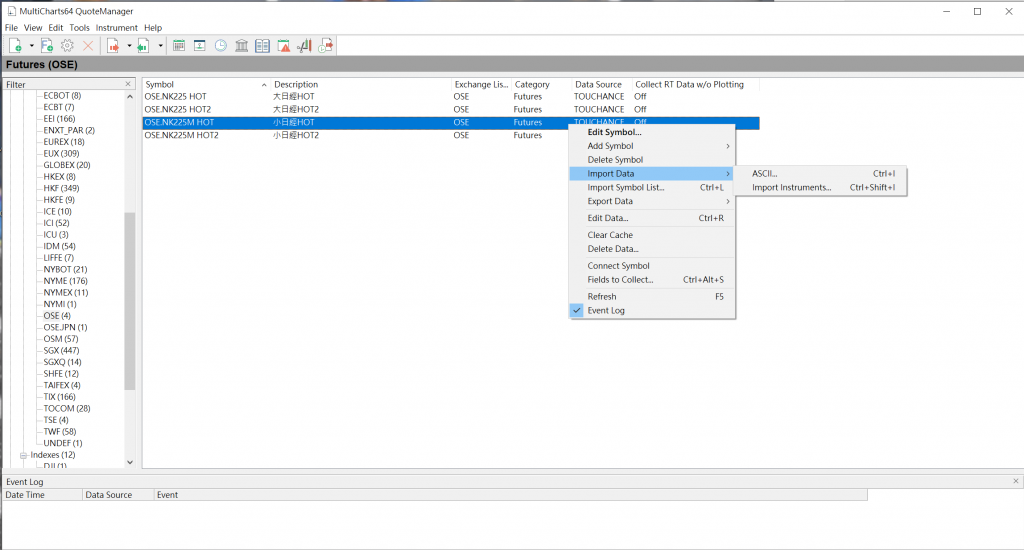Image resolution: width=1024 pixels, height=550 pixels.
Task: Select HKF (349) in the filter tree
Action: click(x=61, y=188)
